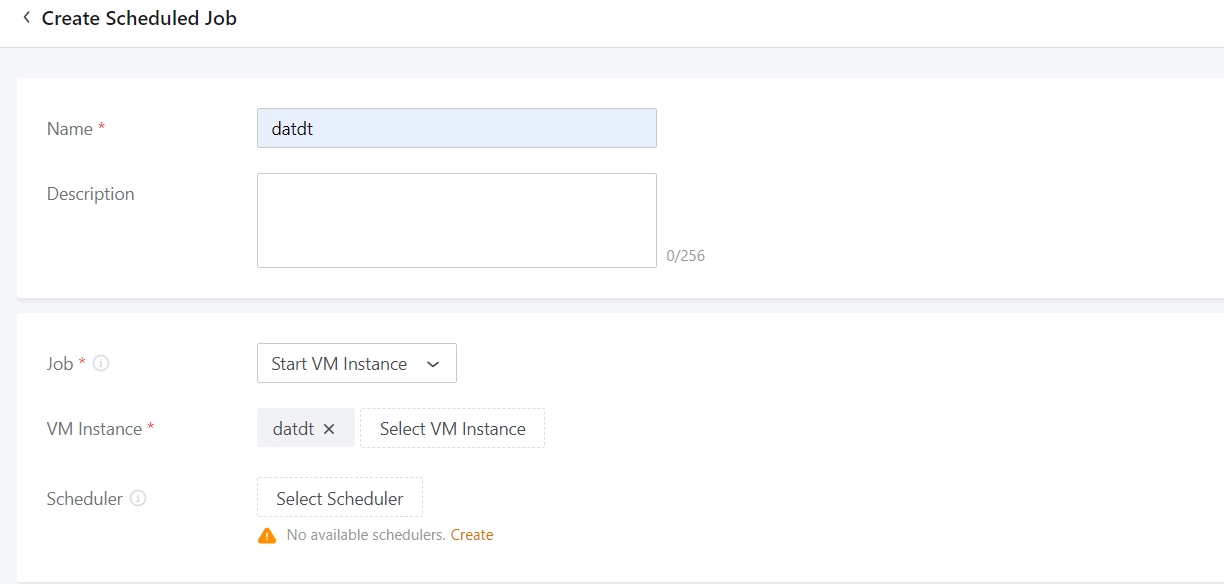Open the Select Scheduler picker

tap(340, 498)
